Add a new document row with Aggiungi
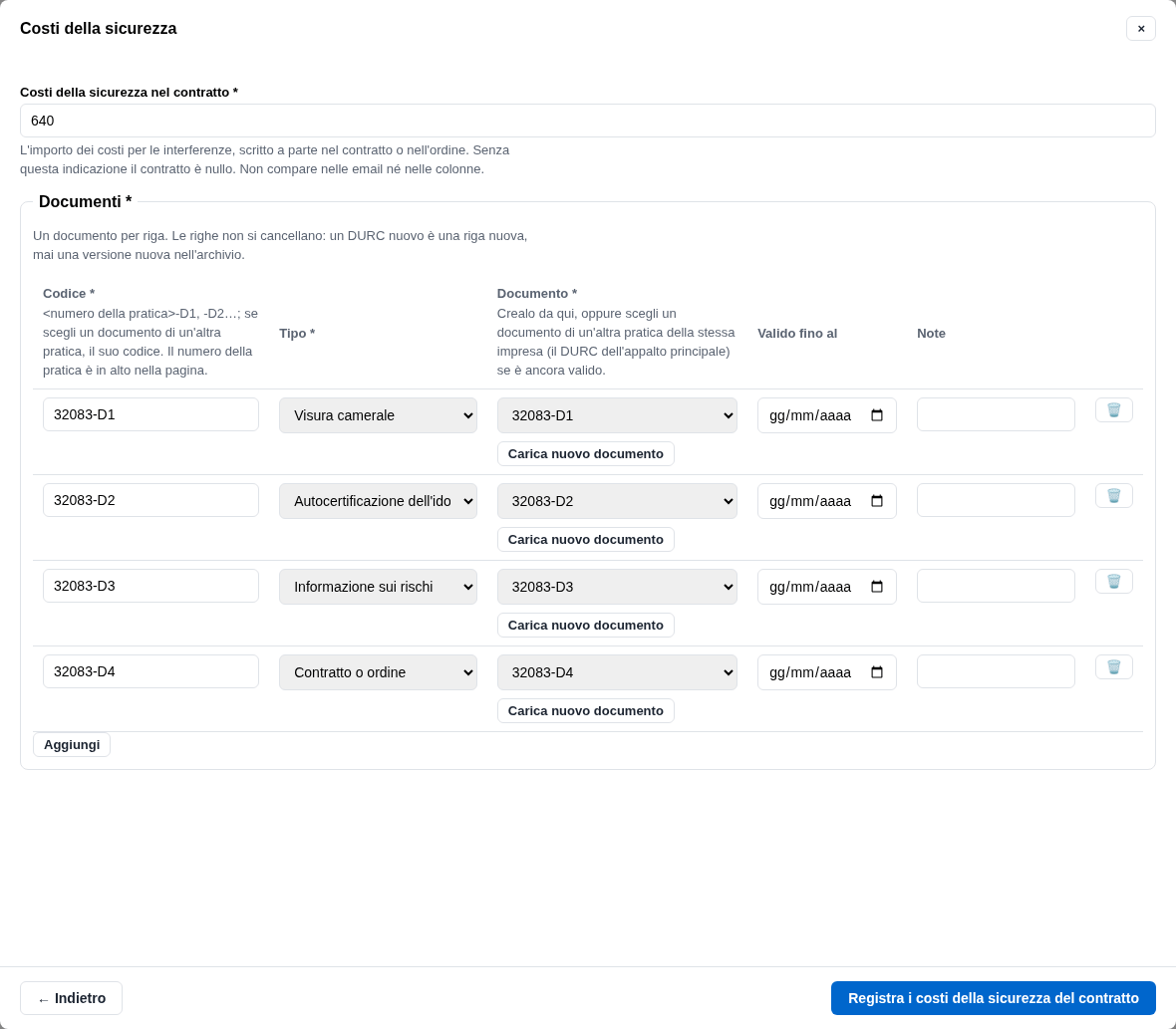Viewport: 1176px width, 1029px height. 72,745
